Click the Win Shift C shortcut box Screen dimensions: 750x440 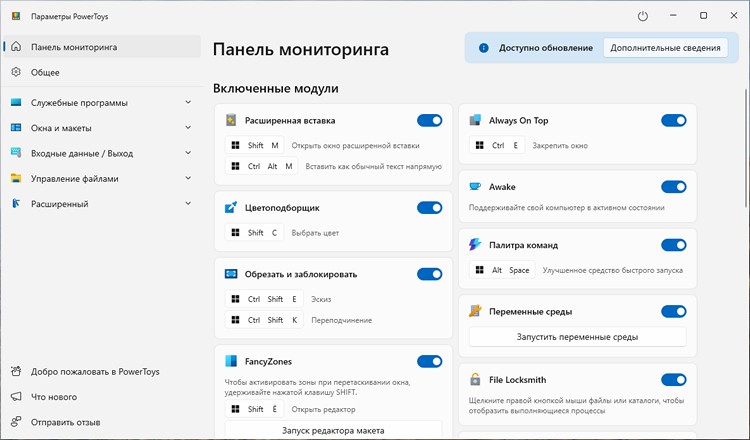[254, 233]
